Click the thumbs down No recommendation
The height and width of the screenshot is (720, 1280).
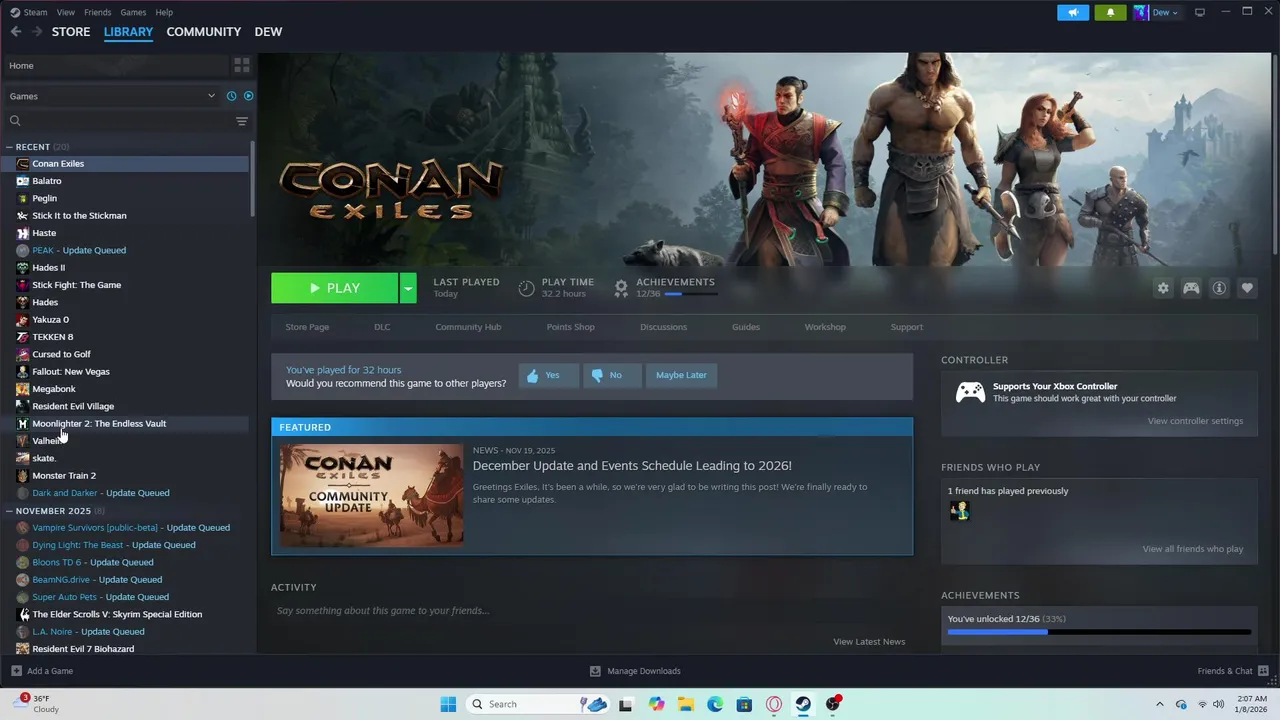click(x=611, y=375)
